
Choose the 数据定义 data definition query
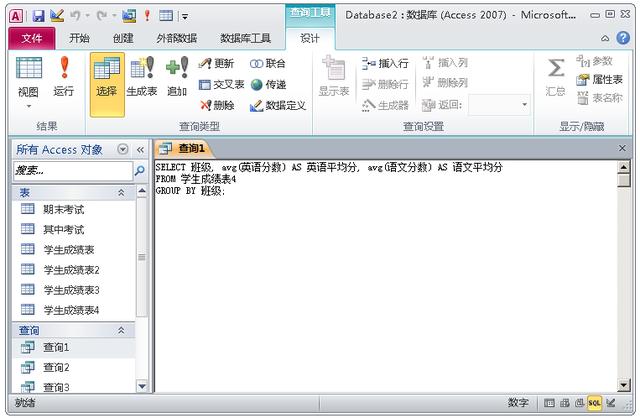(278, 105)
